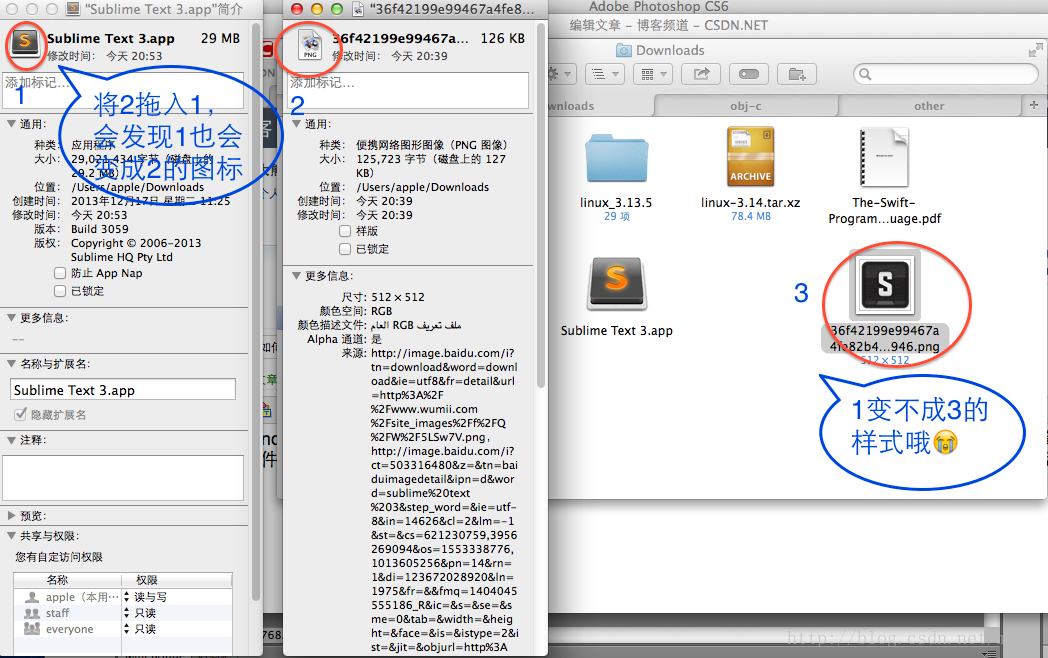Select the Swift Programming Language PDF icon

pyautogui.click(x=884, y=156)
